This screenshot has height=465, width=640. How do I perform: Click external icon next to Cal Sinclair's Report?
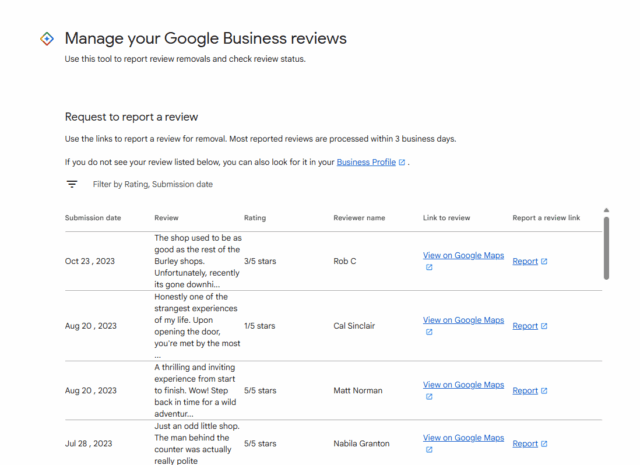544,326
